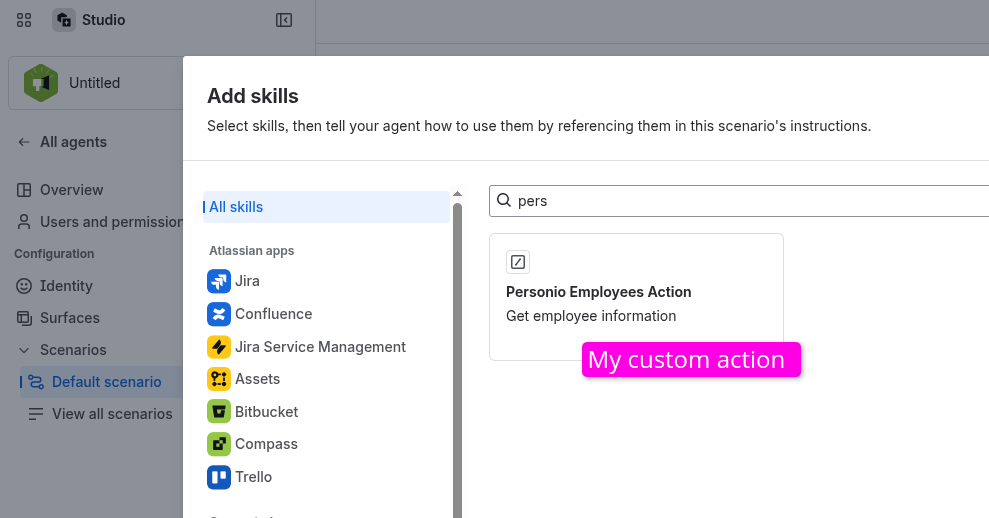Click the Studio logo icon
989x518 pixels.
(x=64, y=20)
